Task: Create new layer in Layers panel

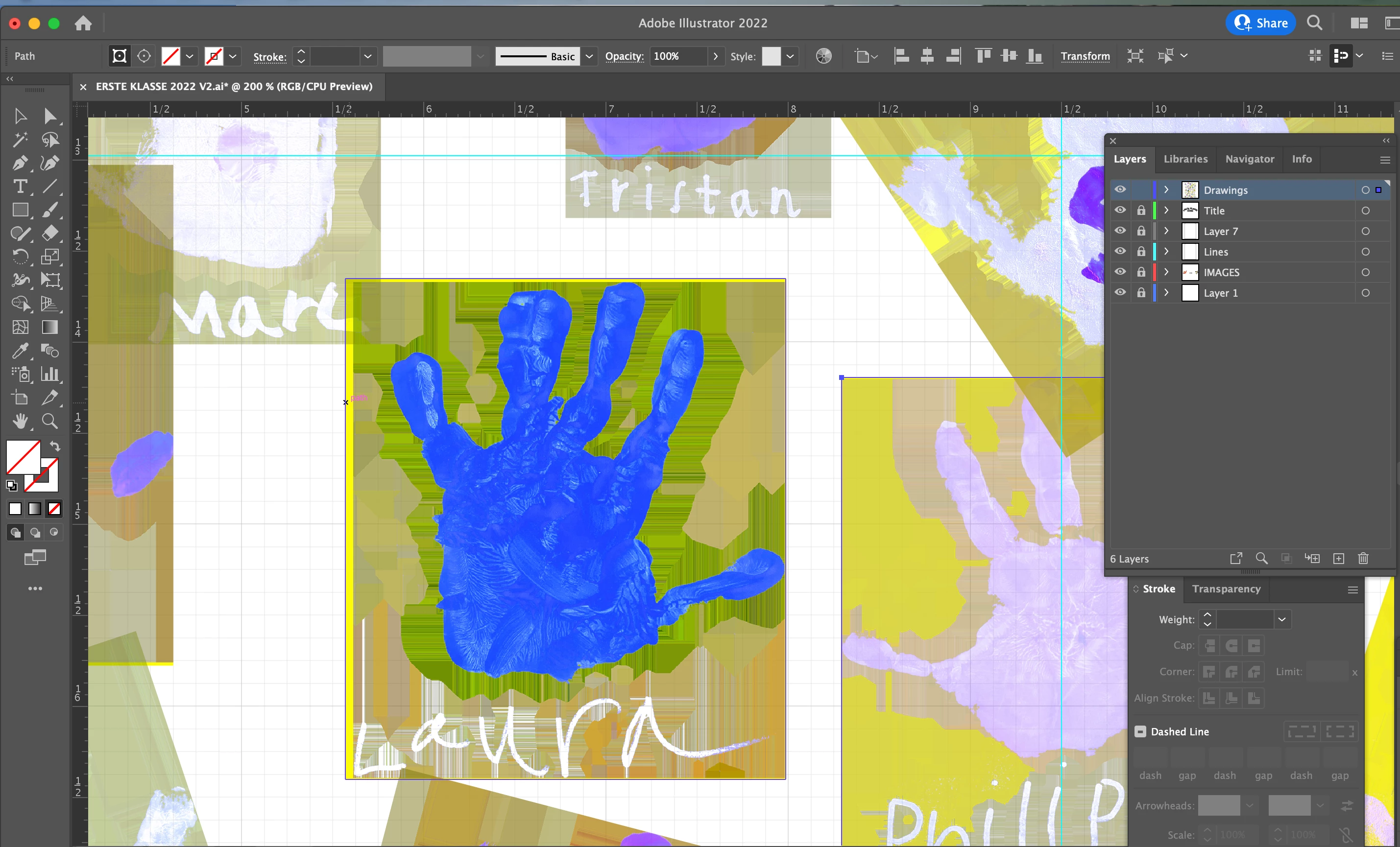Action: pos(1339,559)
